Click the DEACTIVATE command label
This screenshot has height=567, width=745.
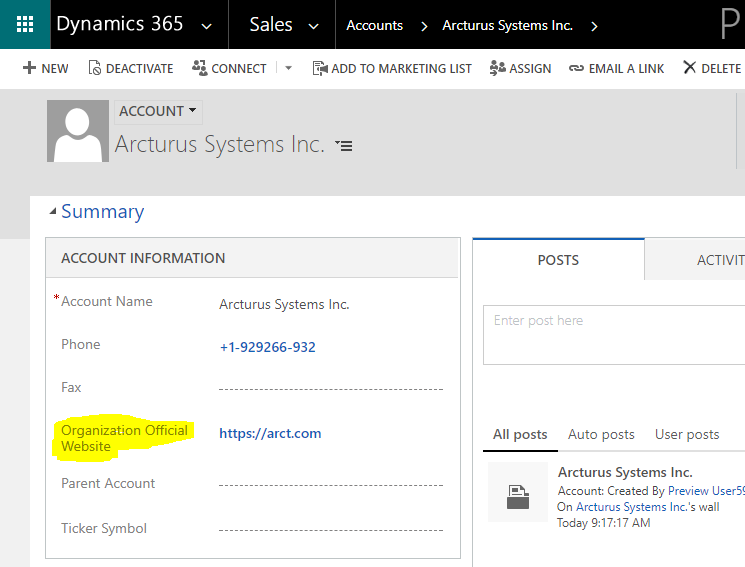(140, 69)
